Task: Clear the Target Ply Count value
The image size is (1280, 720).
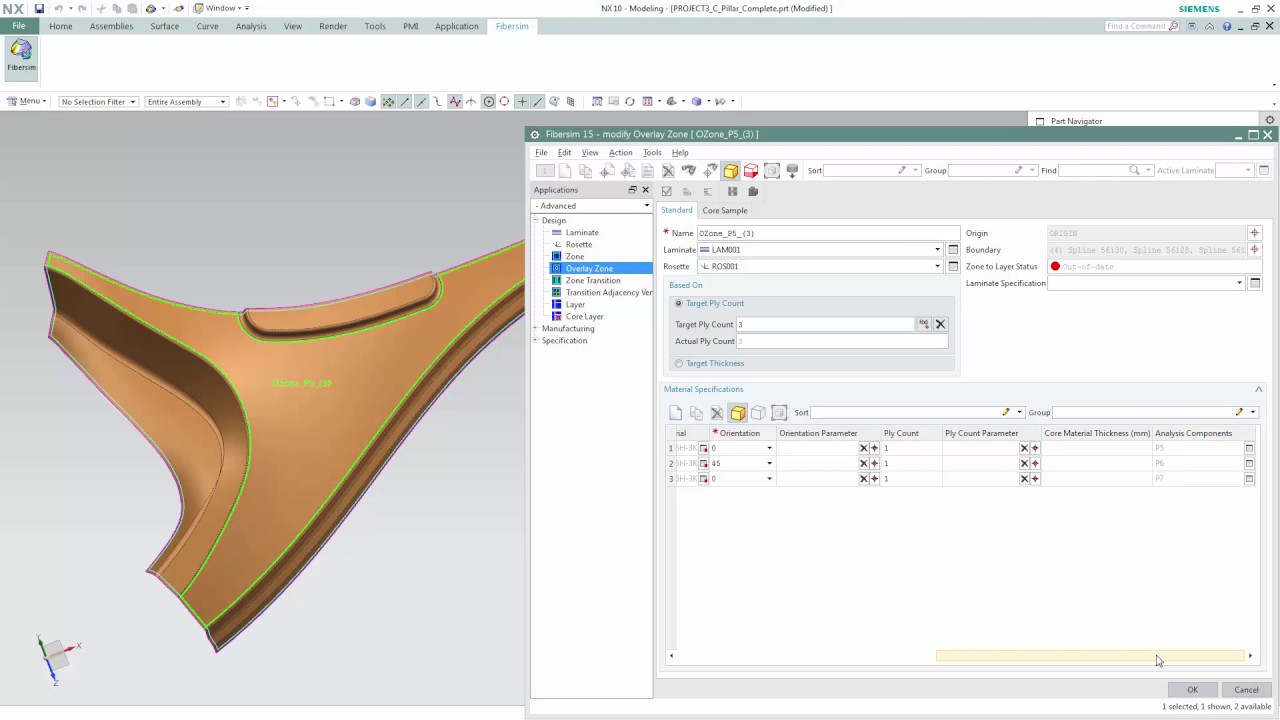Action: [940, 324]
